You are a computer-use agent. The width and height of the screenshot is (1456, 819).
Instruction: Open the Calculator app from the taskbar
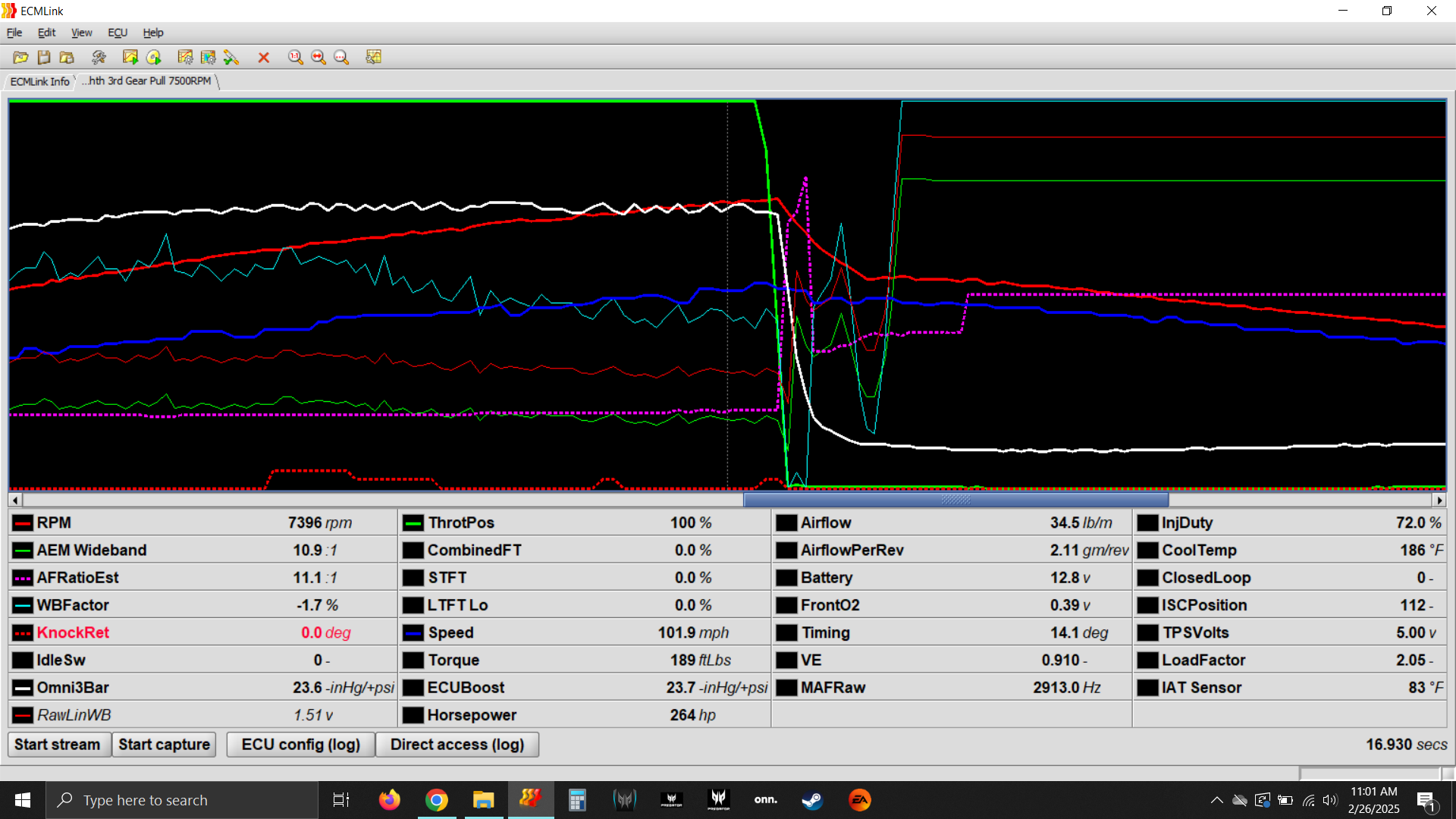tap(577, 800)
